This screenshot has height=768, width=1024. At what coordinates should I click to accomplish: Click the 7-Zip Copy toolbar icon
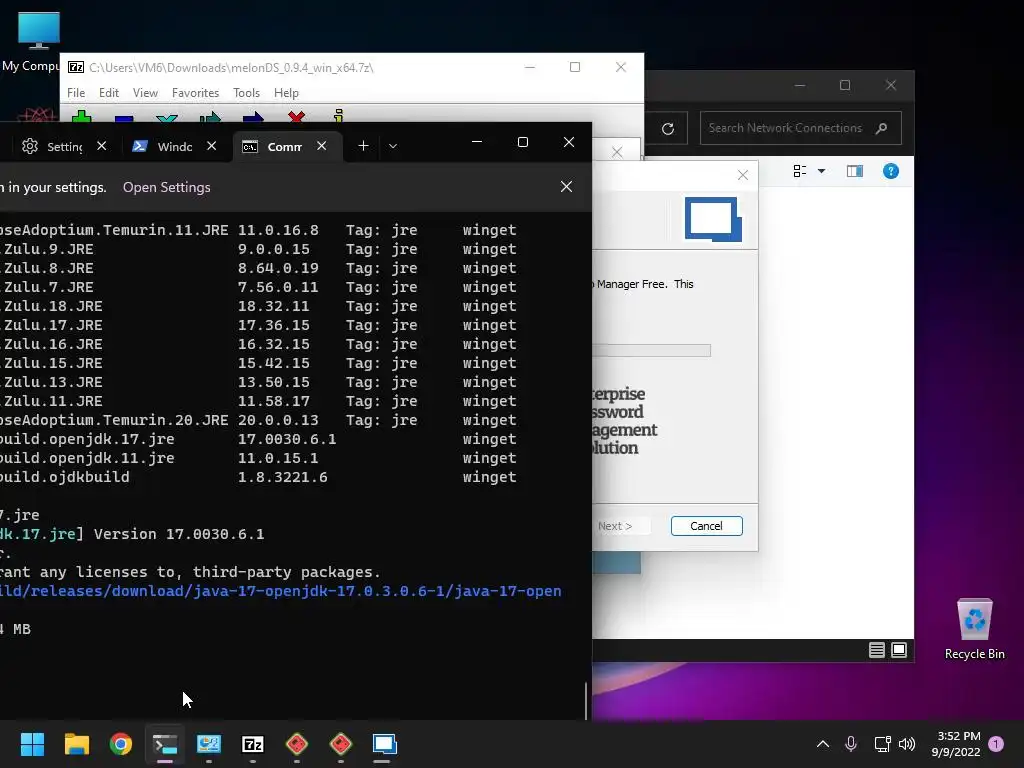pos(210,117)
